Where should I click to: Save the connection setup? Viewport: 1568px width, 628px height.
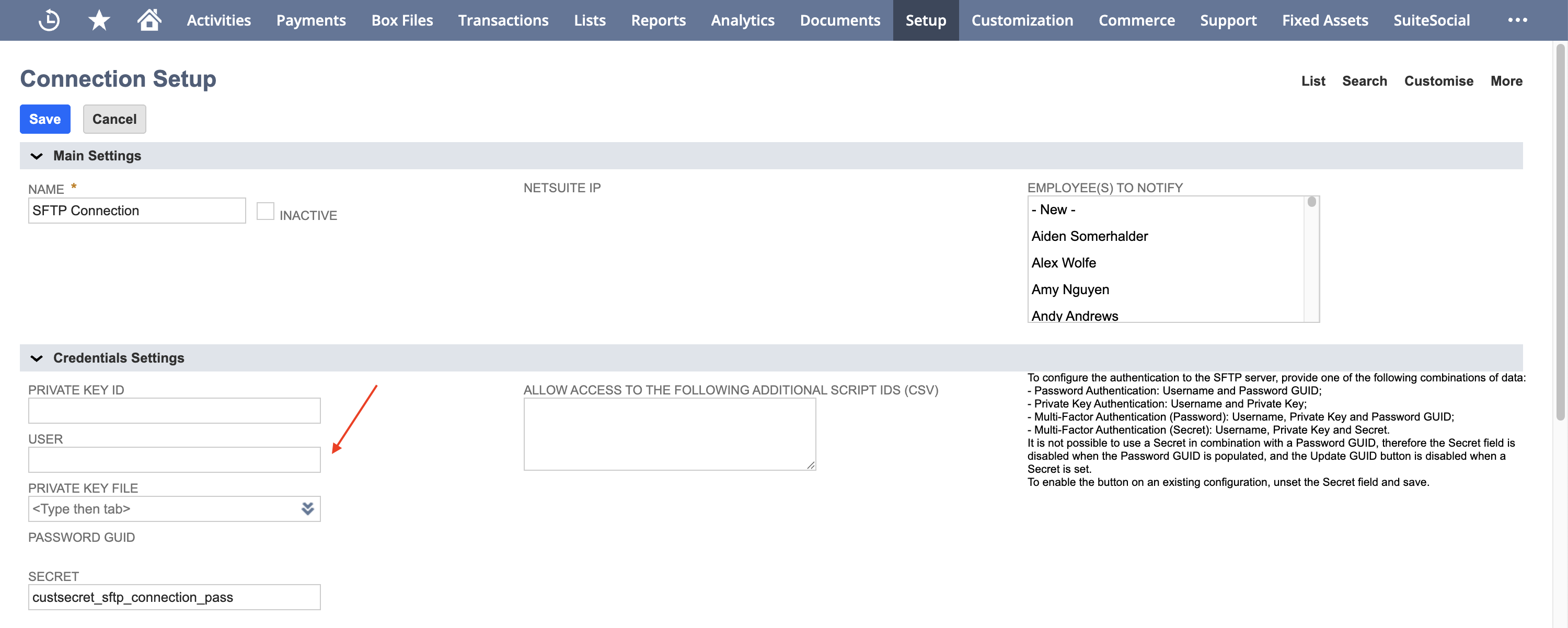(x=44, y=119)
